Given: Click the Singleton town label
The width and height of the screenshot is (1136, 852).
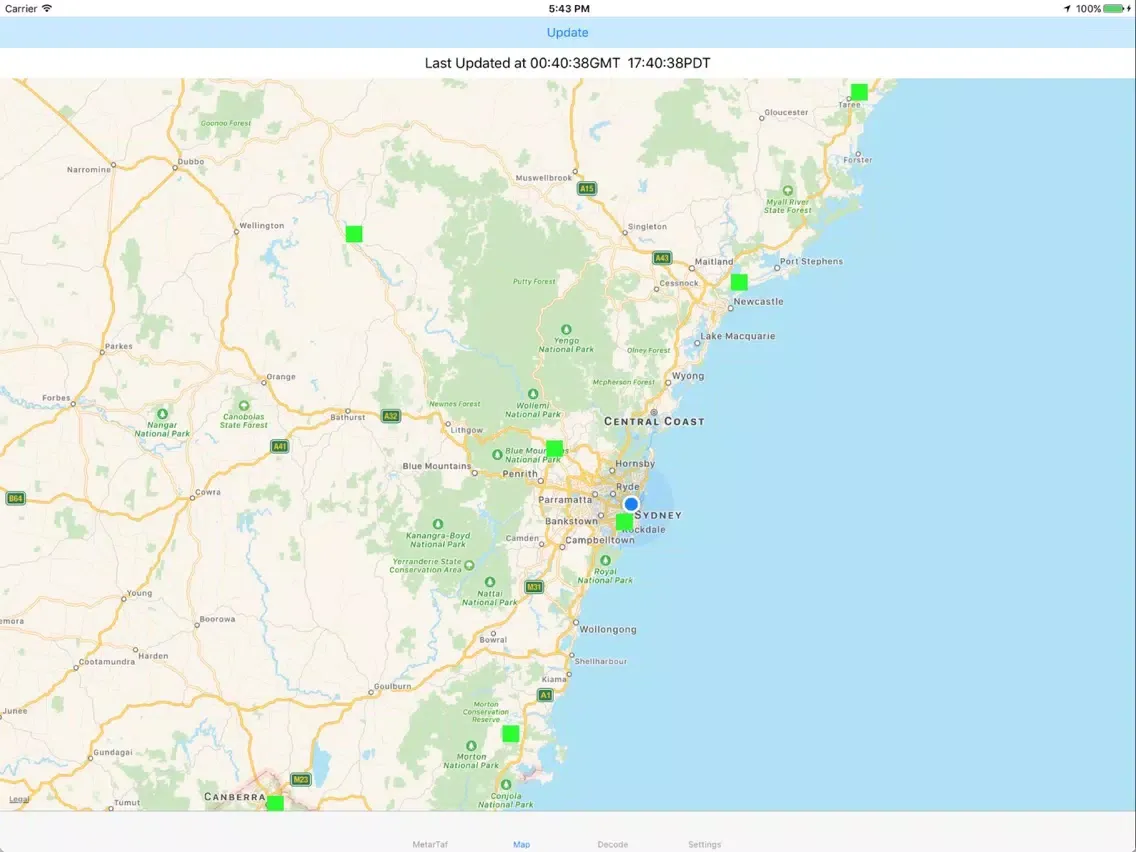Looking at the screenshot, I should pyautogui.click(x=647, y=227).
